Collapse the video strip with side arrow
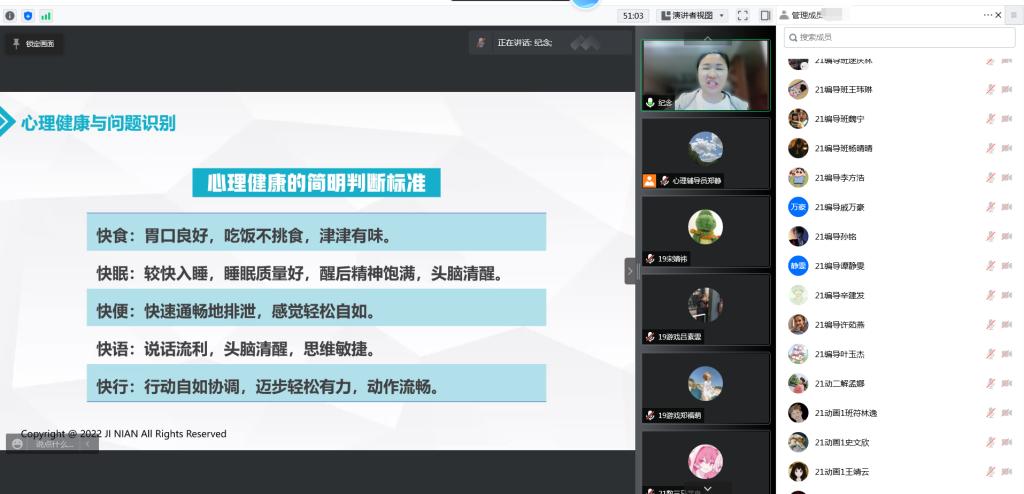The width and height of the screenshot is (1024, 494). 630,271
